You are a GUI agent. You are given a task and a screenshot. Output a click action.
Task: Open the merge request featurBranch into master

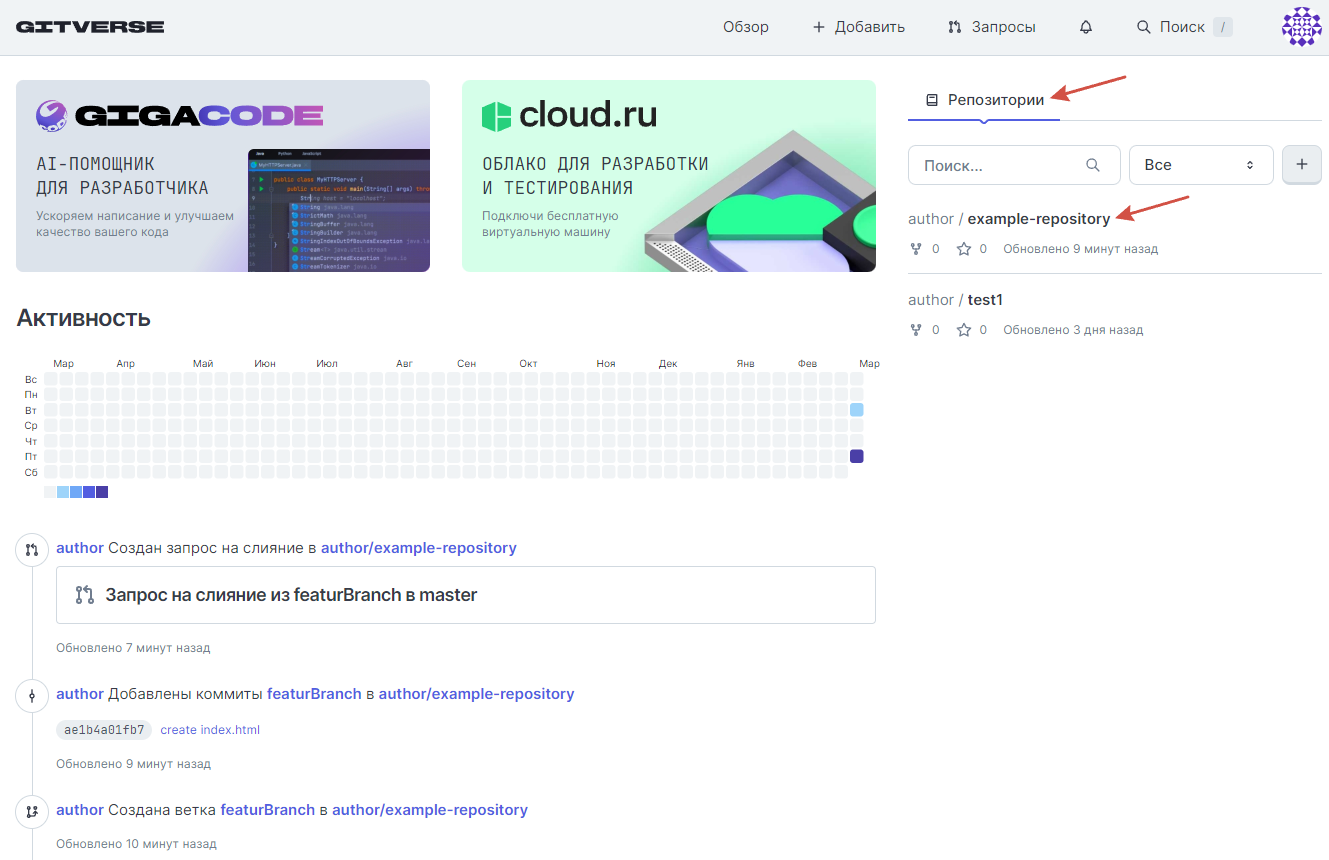291,595
